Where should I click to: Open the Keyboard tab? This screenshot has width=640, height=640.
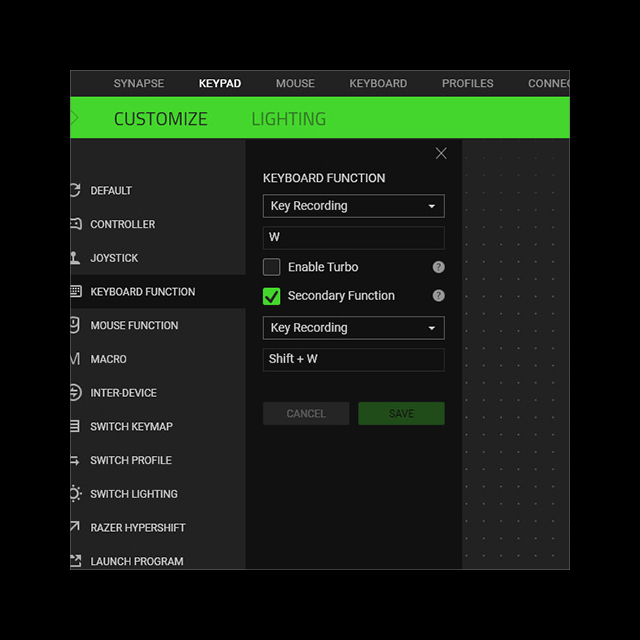pyautogui.click(x=378, y=83)
